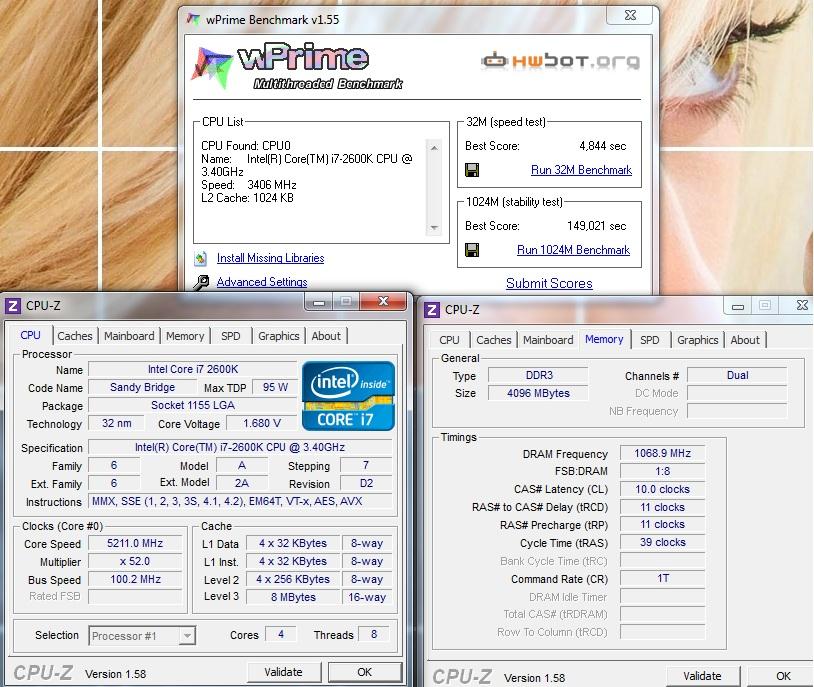Click the Core Speed 5211.0 MHz field

pyautogui.click(x=135, y=543)
